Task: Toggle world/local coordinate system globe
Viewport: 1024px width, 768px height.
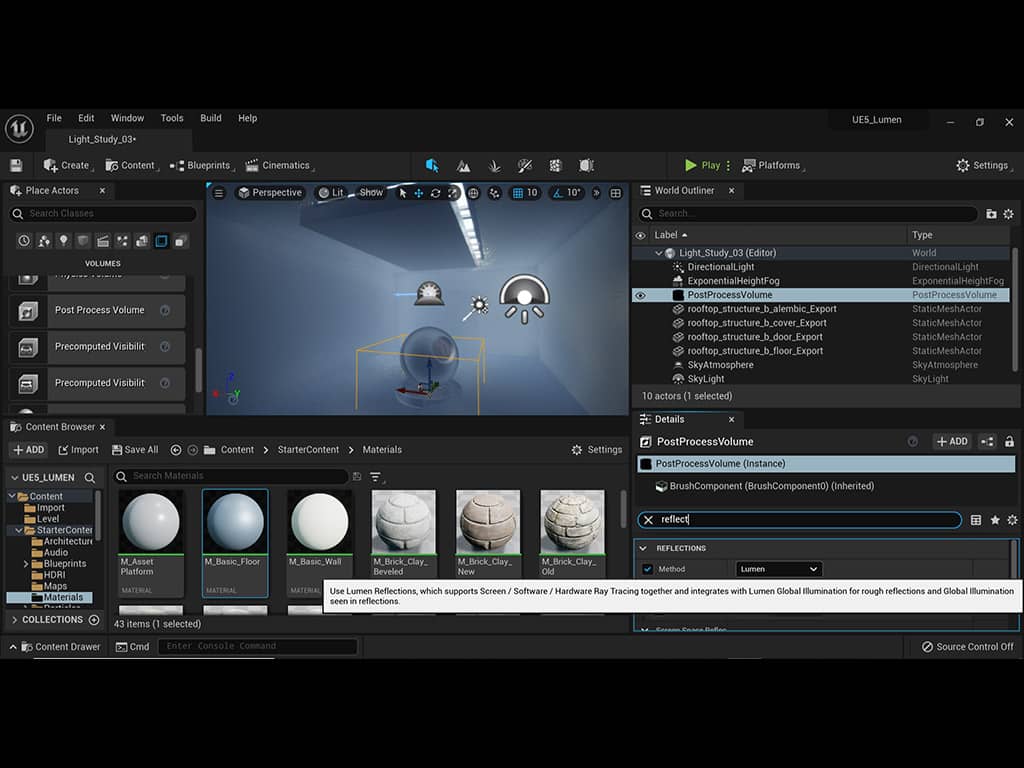Action: tap(473, 193)
